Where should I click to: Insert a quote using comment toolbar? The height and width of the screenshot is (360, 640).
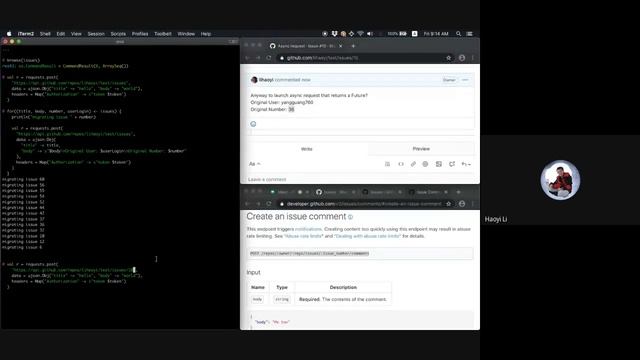pos(387,164)
